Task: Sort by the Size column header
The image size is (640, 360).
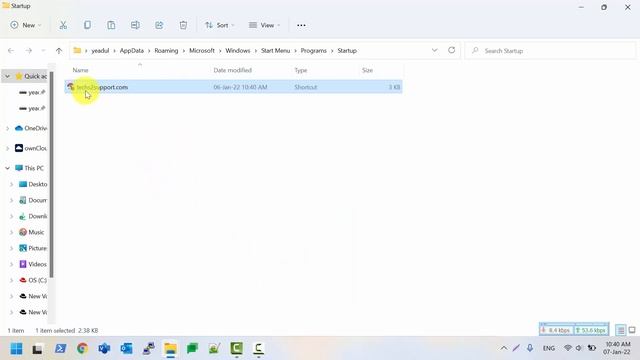Action: (367, 70)
